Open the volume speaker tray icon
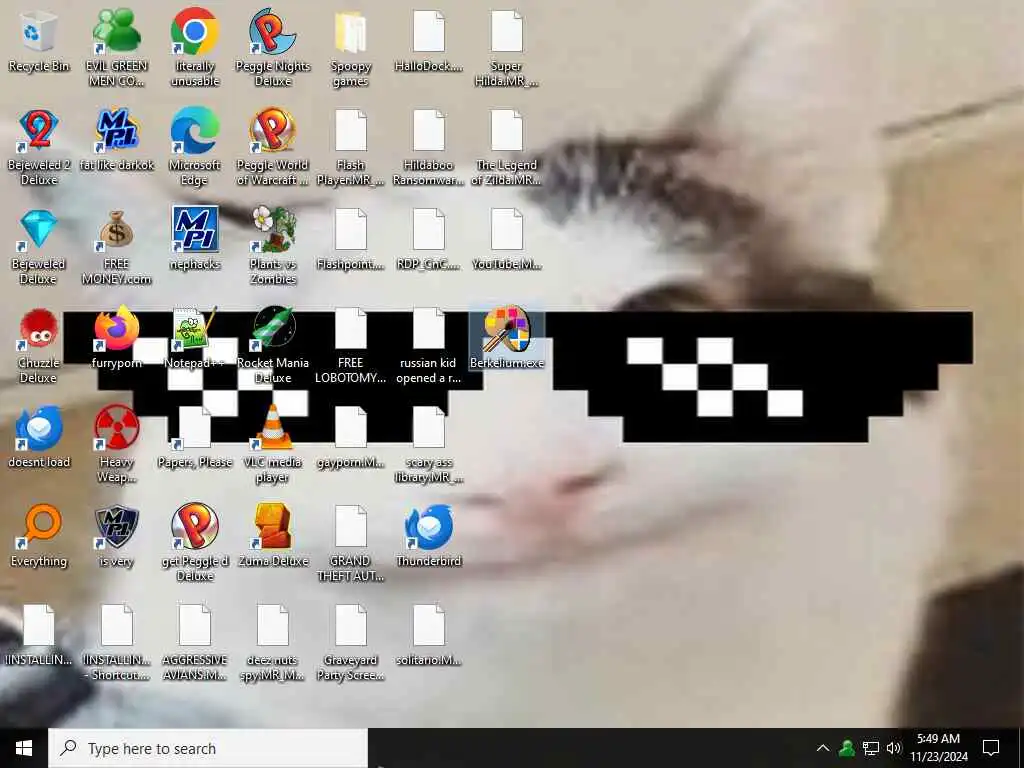Viewport: 1024px width, 768px height. click(x=894, y=748)
